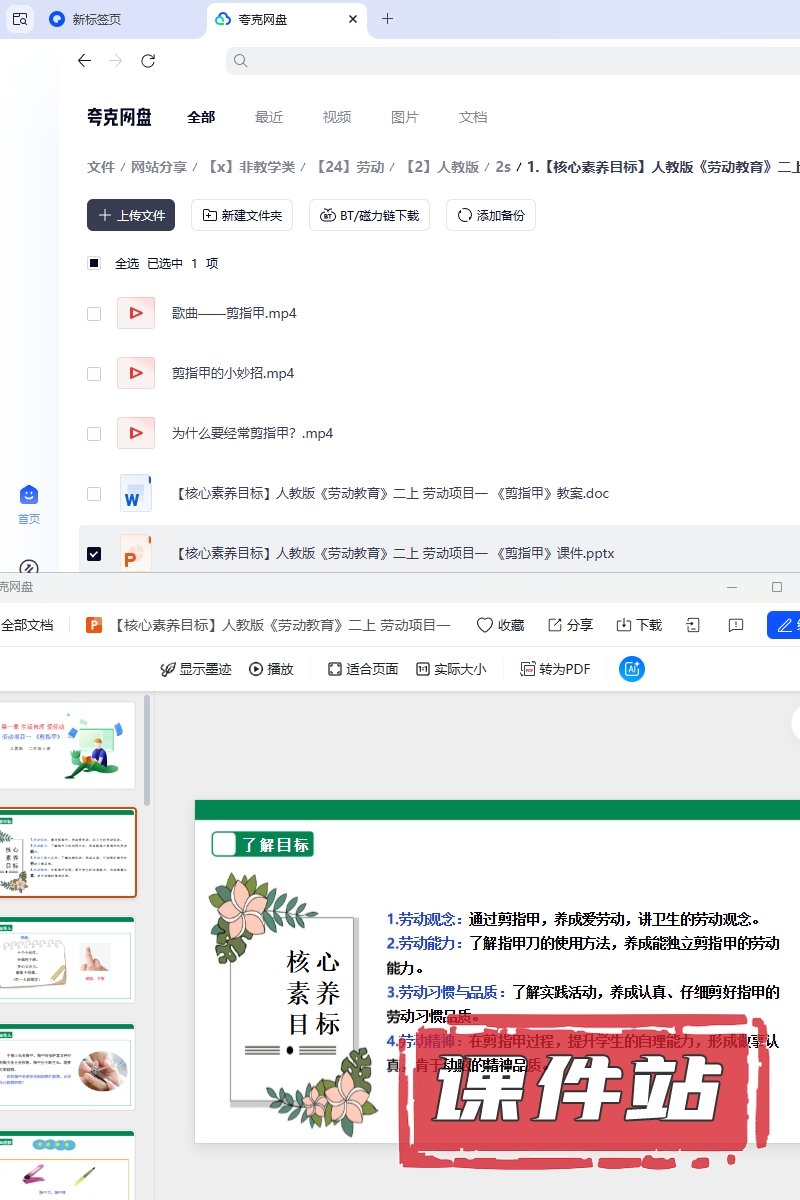Viewport: 800px width, 1200px height.
Task: Select the first slide thumbnail
Action: (68, 745)
